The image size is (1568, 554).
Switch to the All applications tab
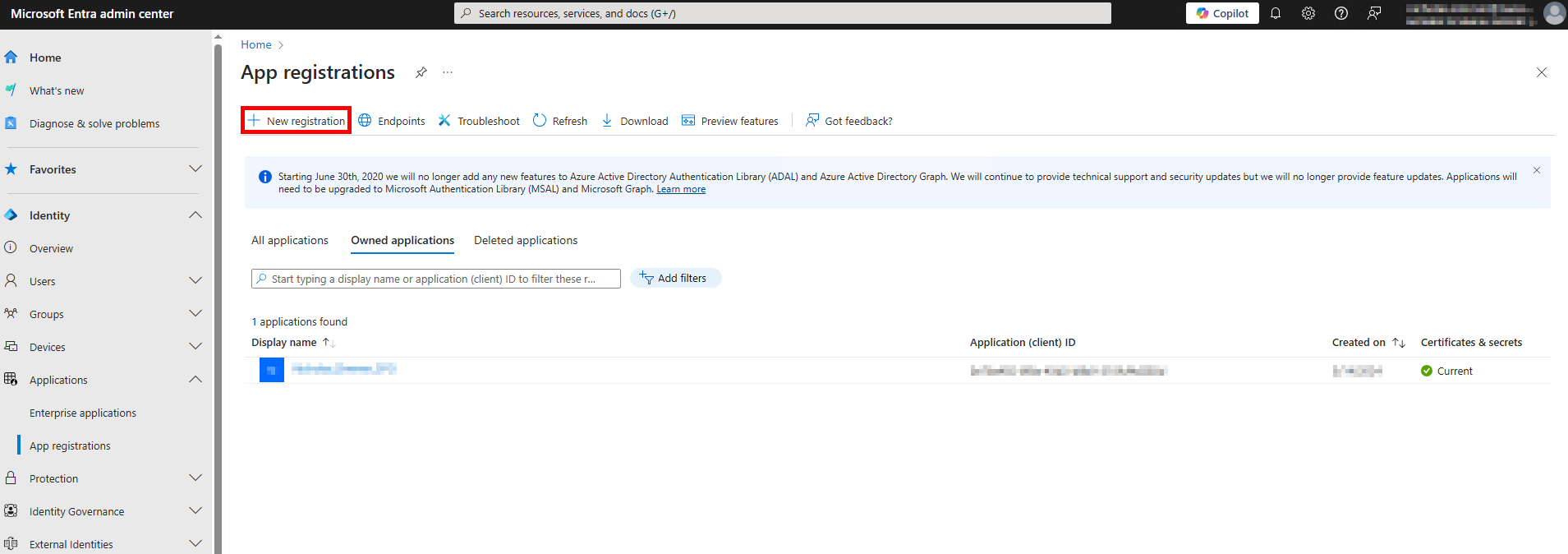290,240
